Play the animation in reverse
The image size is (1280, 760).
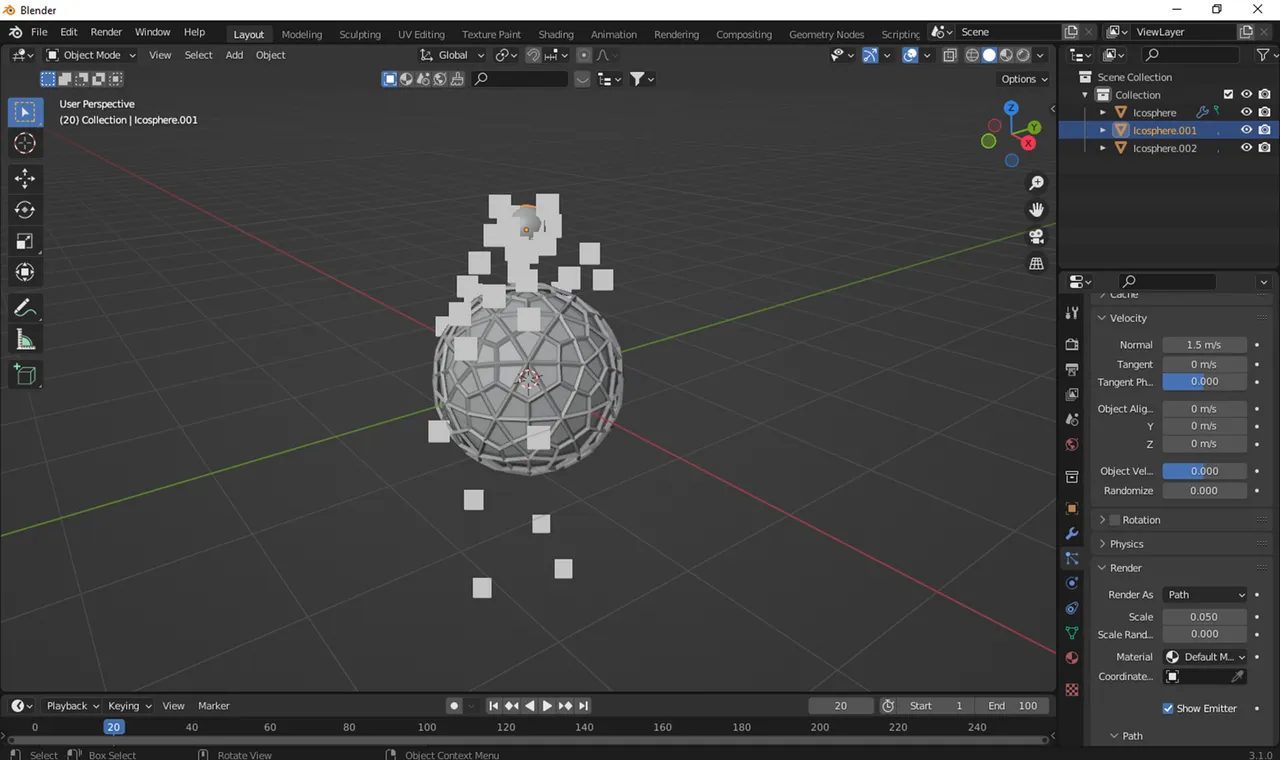click(x=529, y=705)
